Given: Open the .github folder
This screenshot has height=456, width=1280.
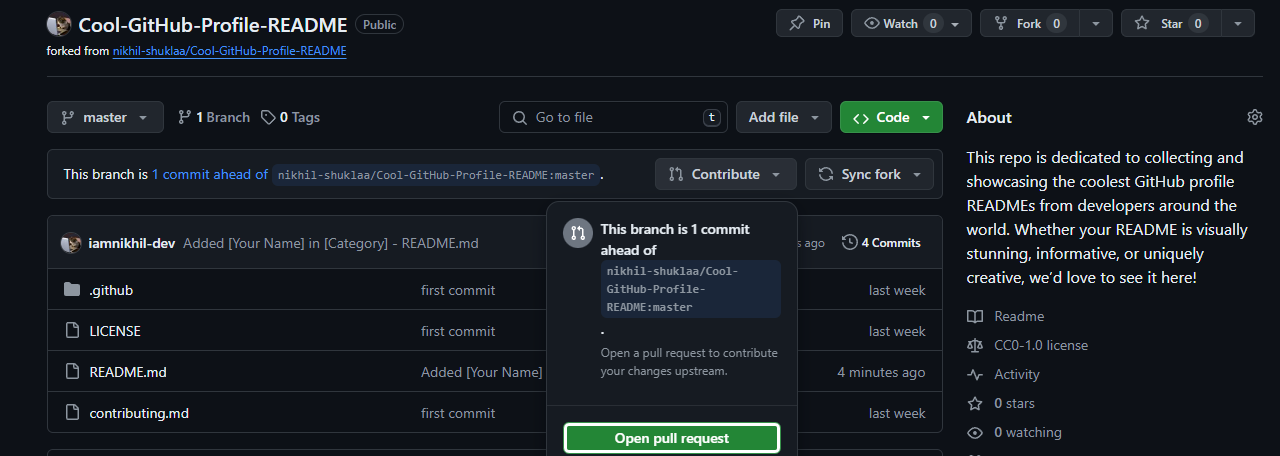Looking at the screenshot, I should (x=111, y=290).
